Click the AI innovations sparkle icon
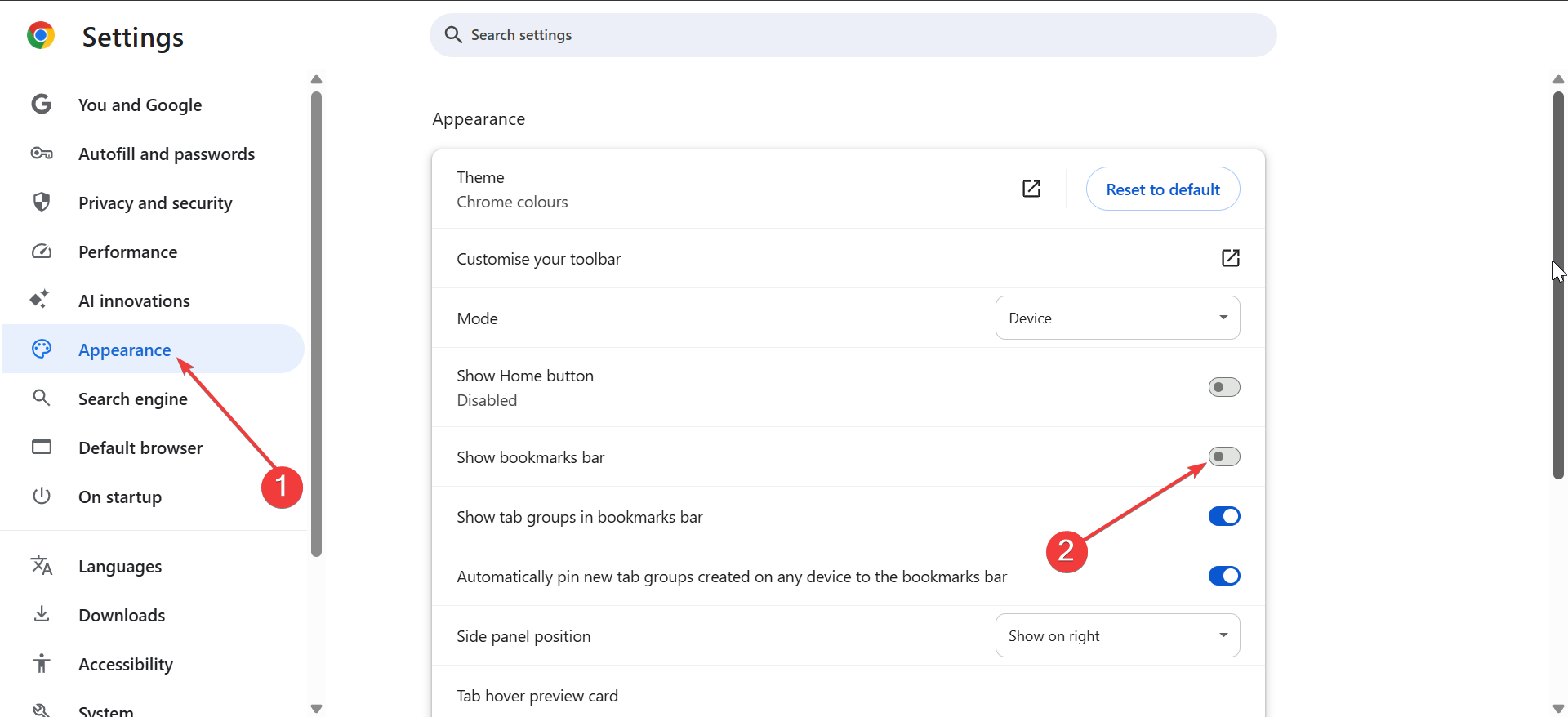 (x=40, y=300)
